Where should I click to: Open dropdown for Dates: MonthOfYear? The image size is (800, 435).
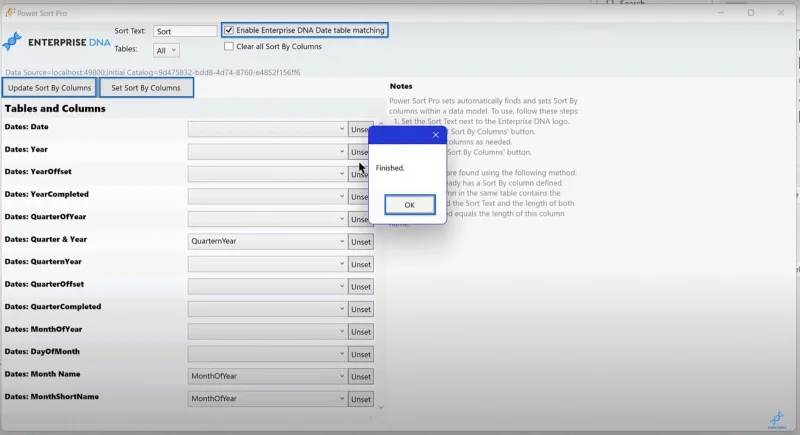point(267,331)
